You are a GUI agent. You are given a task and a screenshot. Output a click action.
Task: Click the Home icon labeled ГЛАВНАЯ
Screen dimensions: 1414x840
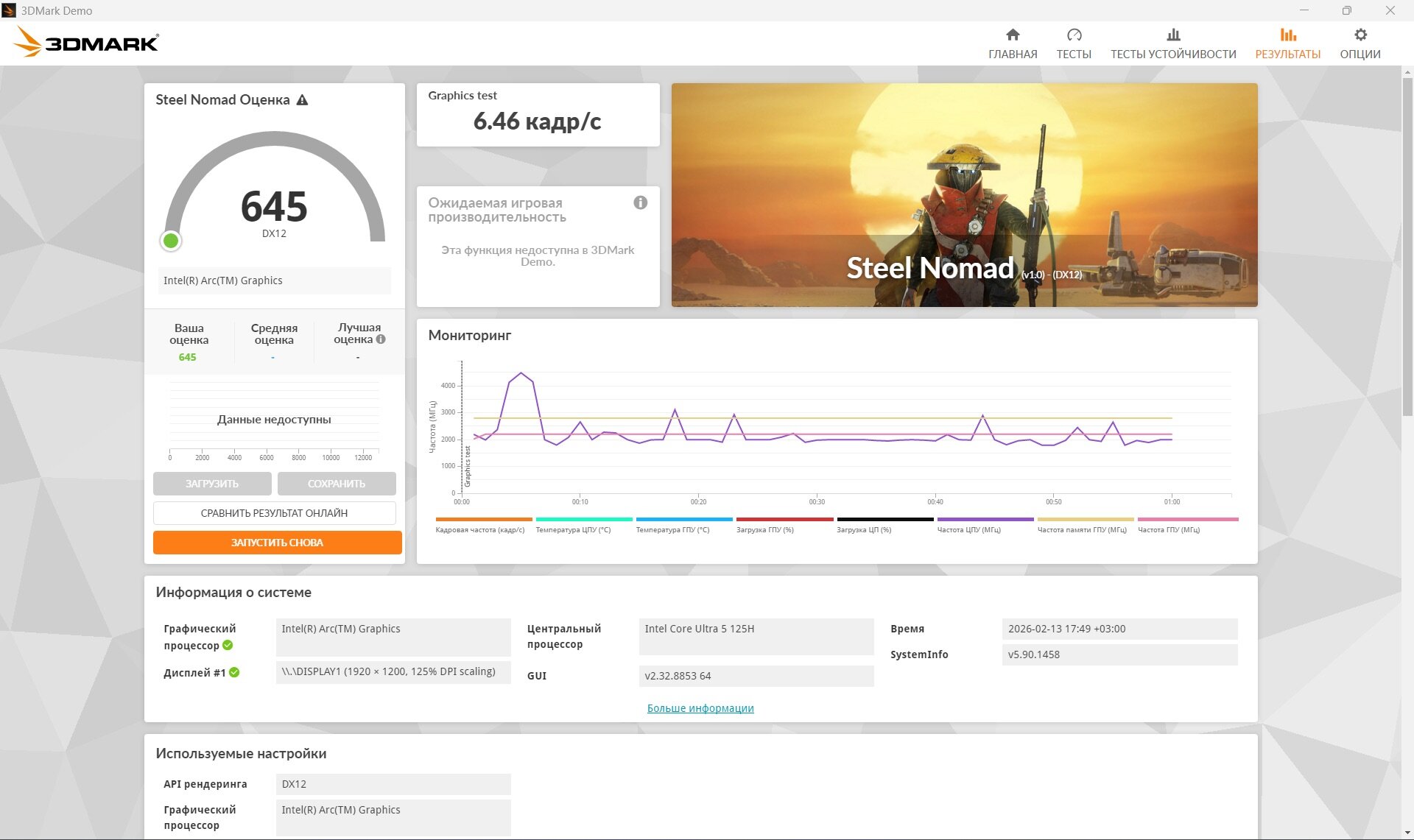coord(1013,35)
